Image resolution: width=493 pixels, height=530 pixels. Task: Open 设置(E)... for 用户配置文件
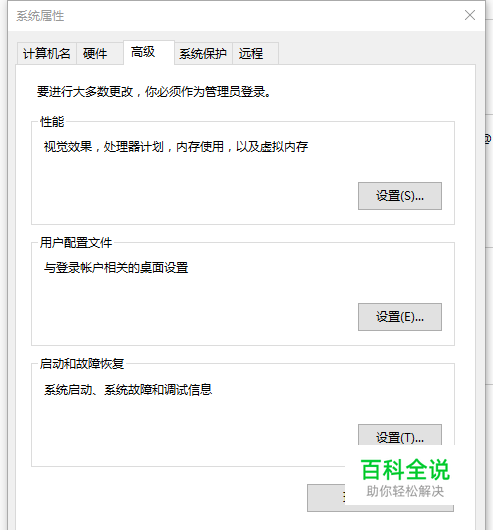400,317
